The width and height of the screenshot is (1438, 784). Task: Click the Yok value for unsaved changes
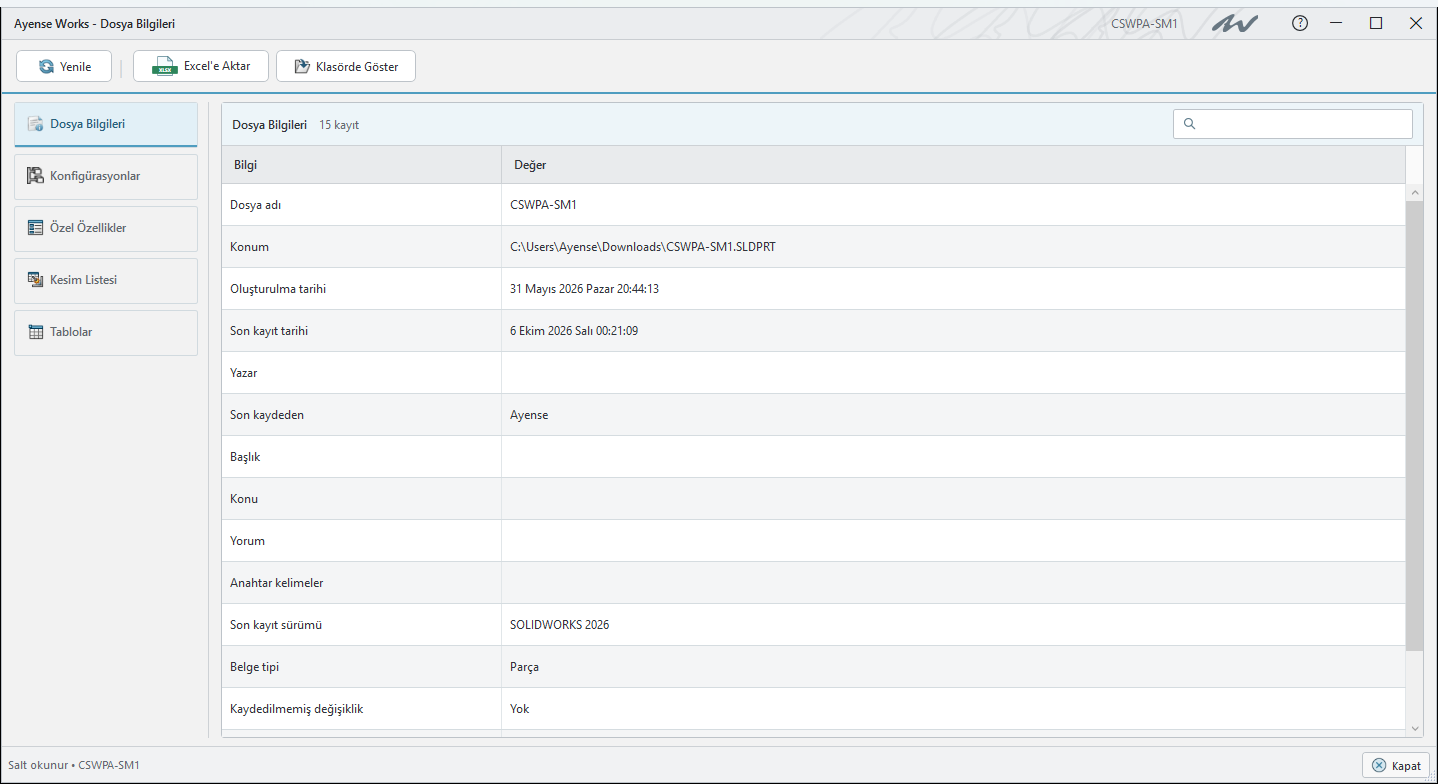[519, 709]
